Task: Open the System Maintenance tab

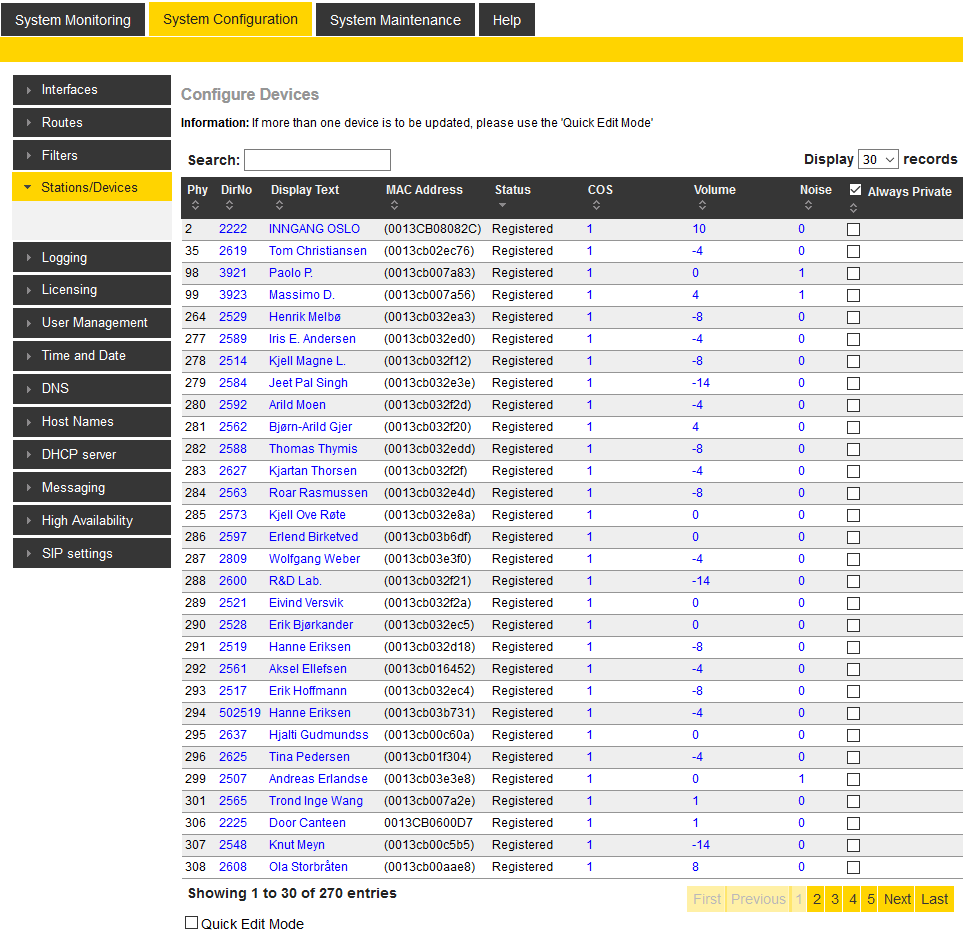Action: 395,20
